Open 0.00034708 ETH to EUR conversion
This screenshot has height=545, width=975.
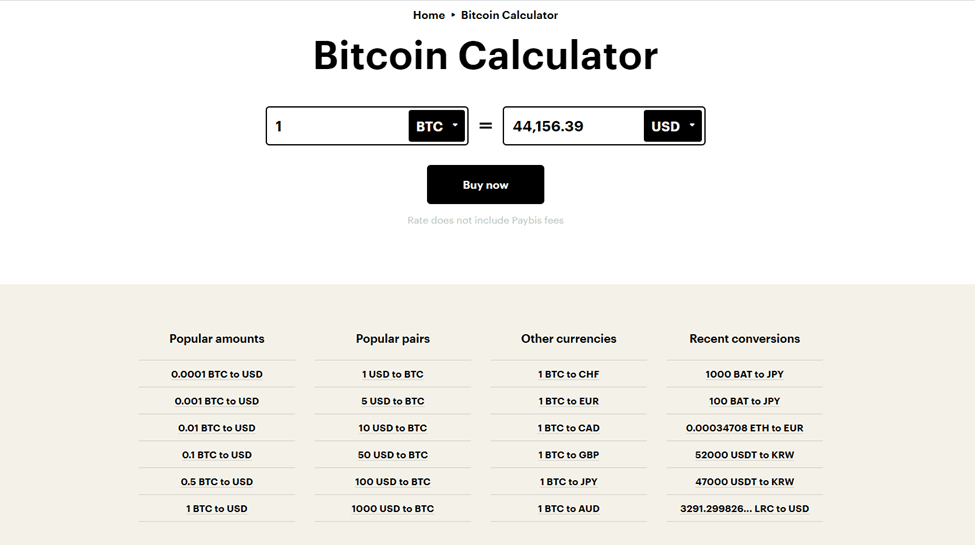(745, 428)
